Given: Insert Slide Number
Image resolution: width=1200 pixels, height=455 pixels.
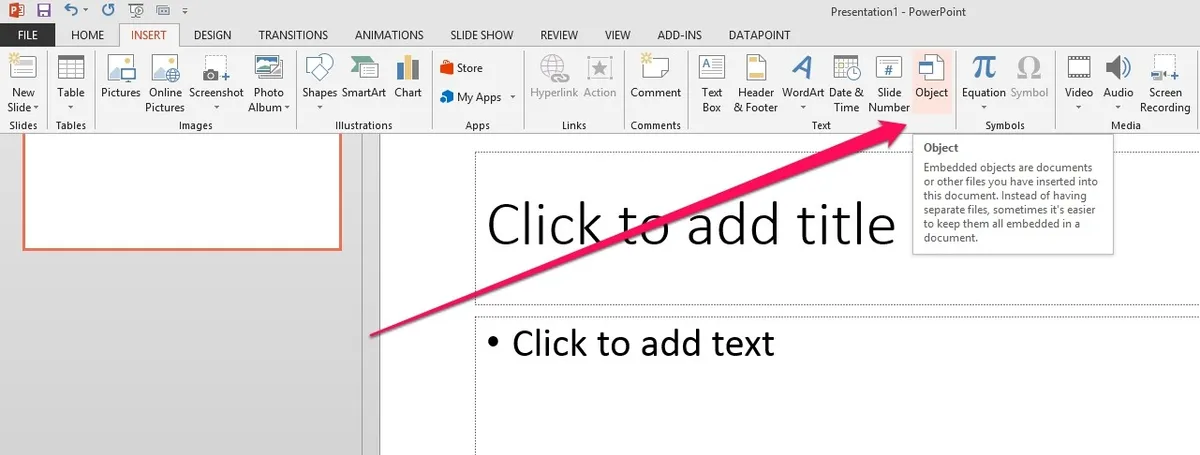Looking at the screenshot, I should pos(889,83).
